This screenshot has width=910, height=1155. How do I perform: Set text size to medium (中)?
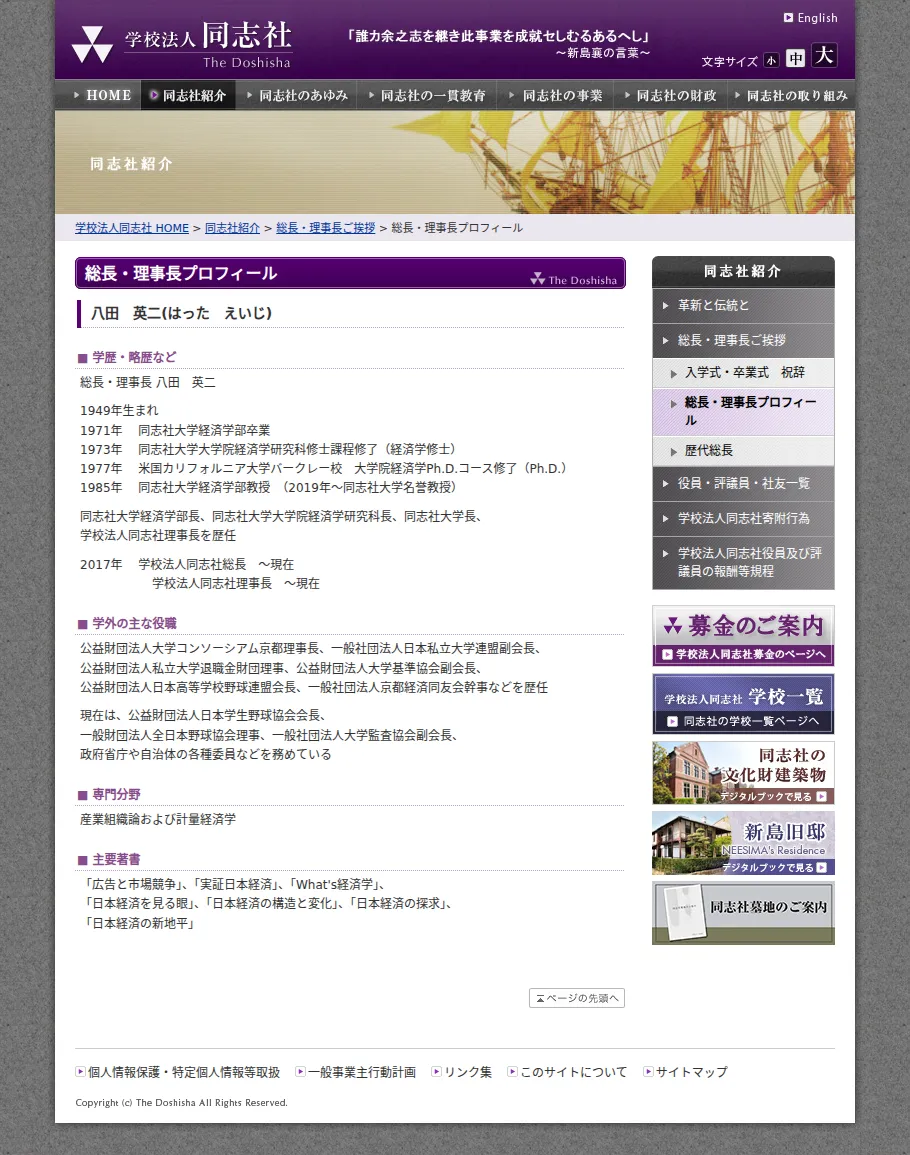pos(795,58)
